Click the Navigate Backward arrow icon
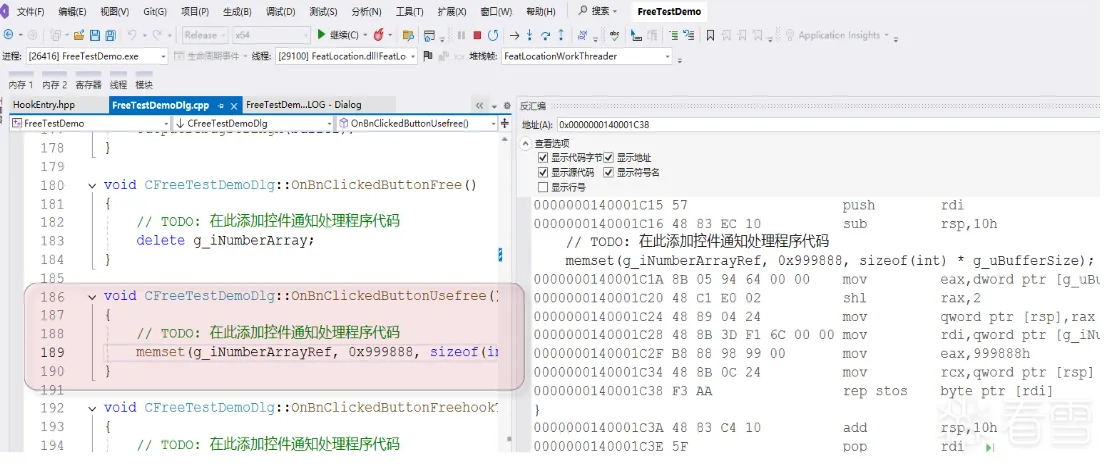1114x476 pixels. 9,35
